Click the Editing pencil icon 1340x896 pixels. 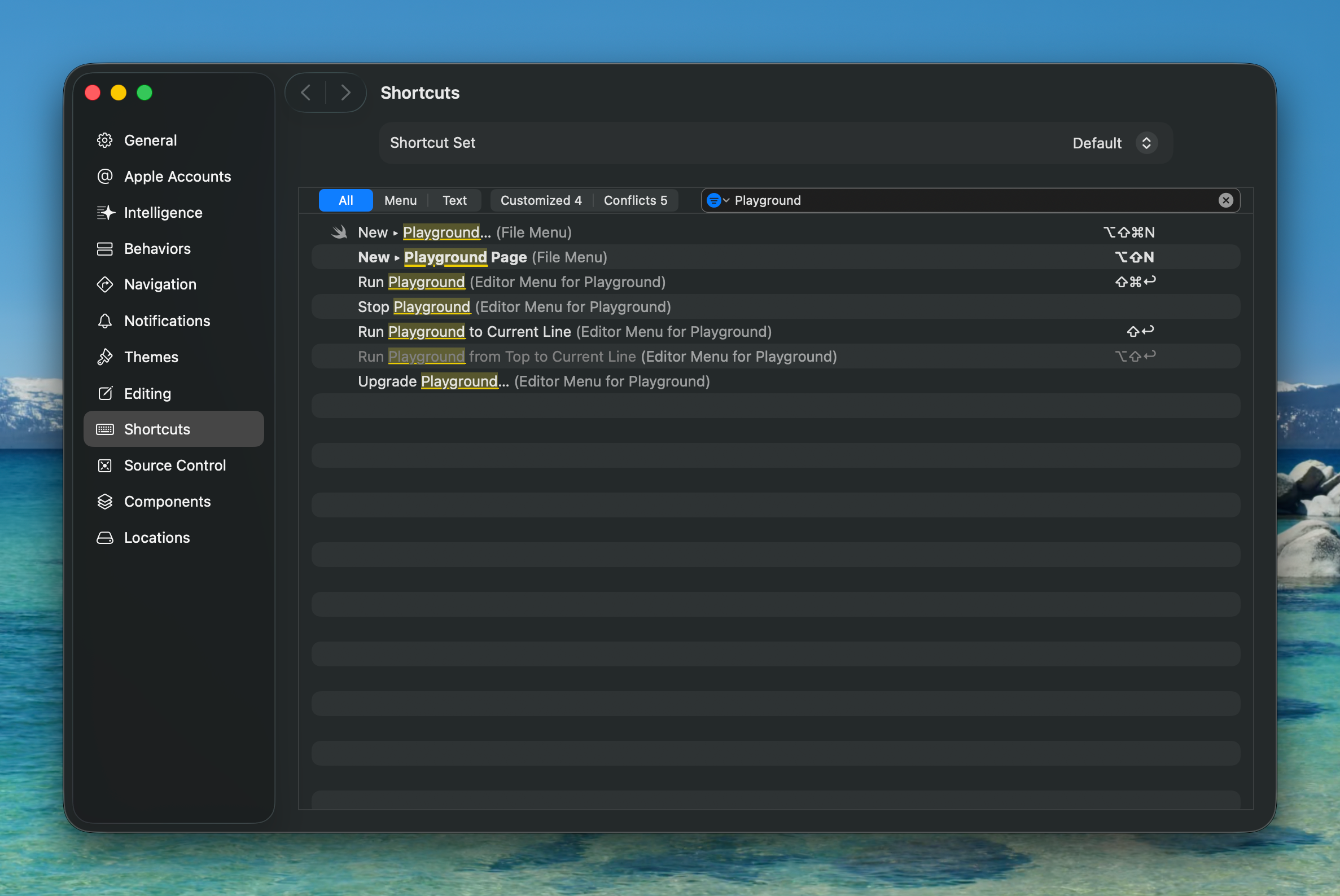tap(104, 393)
